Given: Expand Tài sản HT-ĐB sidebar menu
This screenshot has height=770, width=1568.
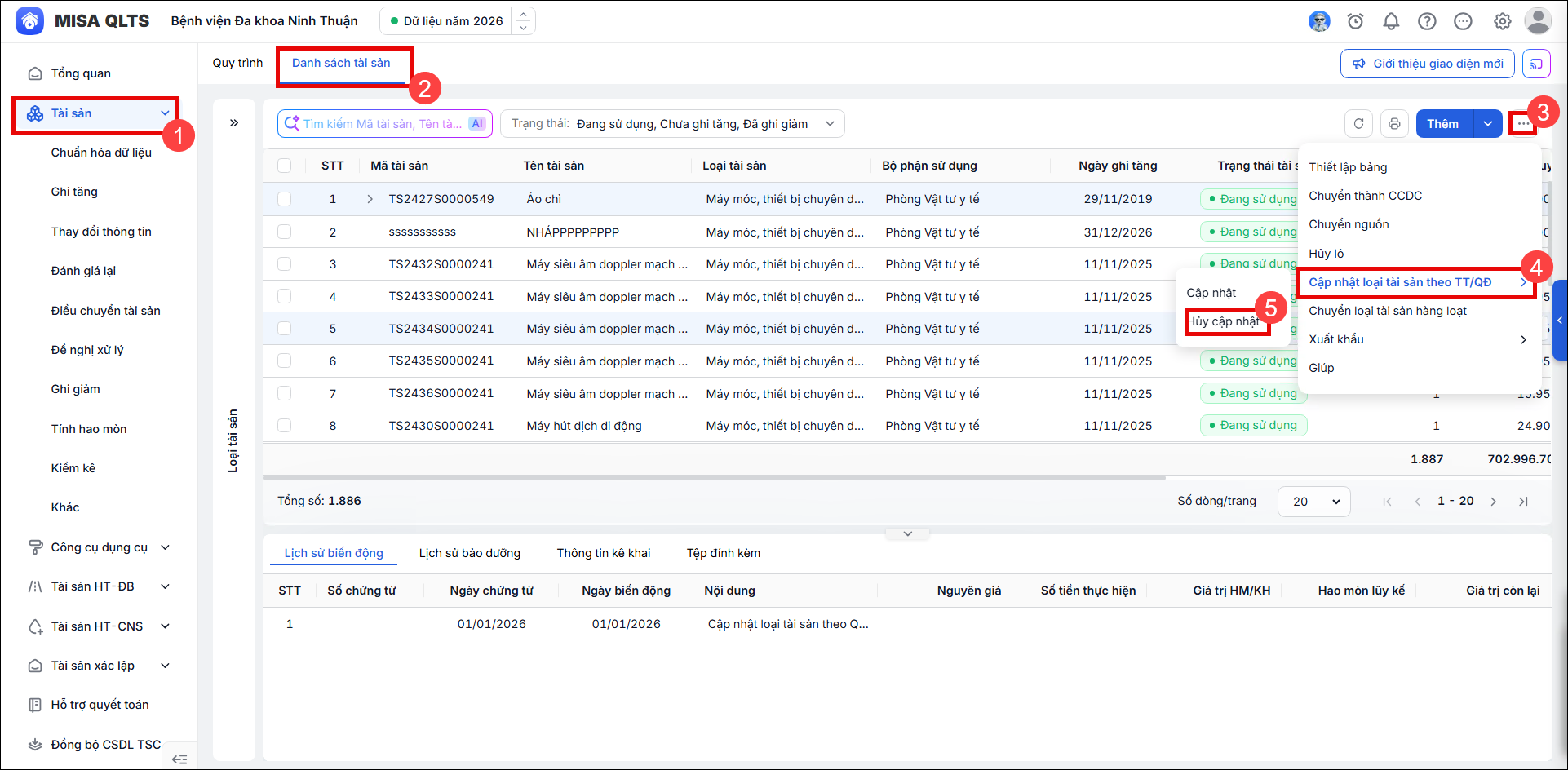Looking at the screenshot, I should (x=165, y=586).
